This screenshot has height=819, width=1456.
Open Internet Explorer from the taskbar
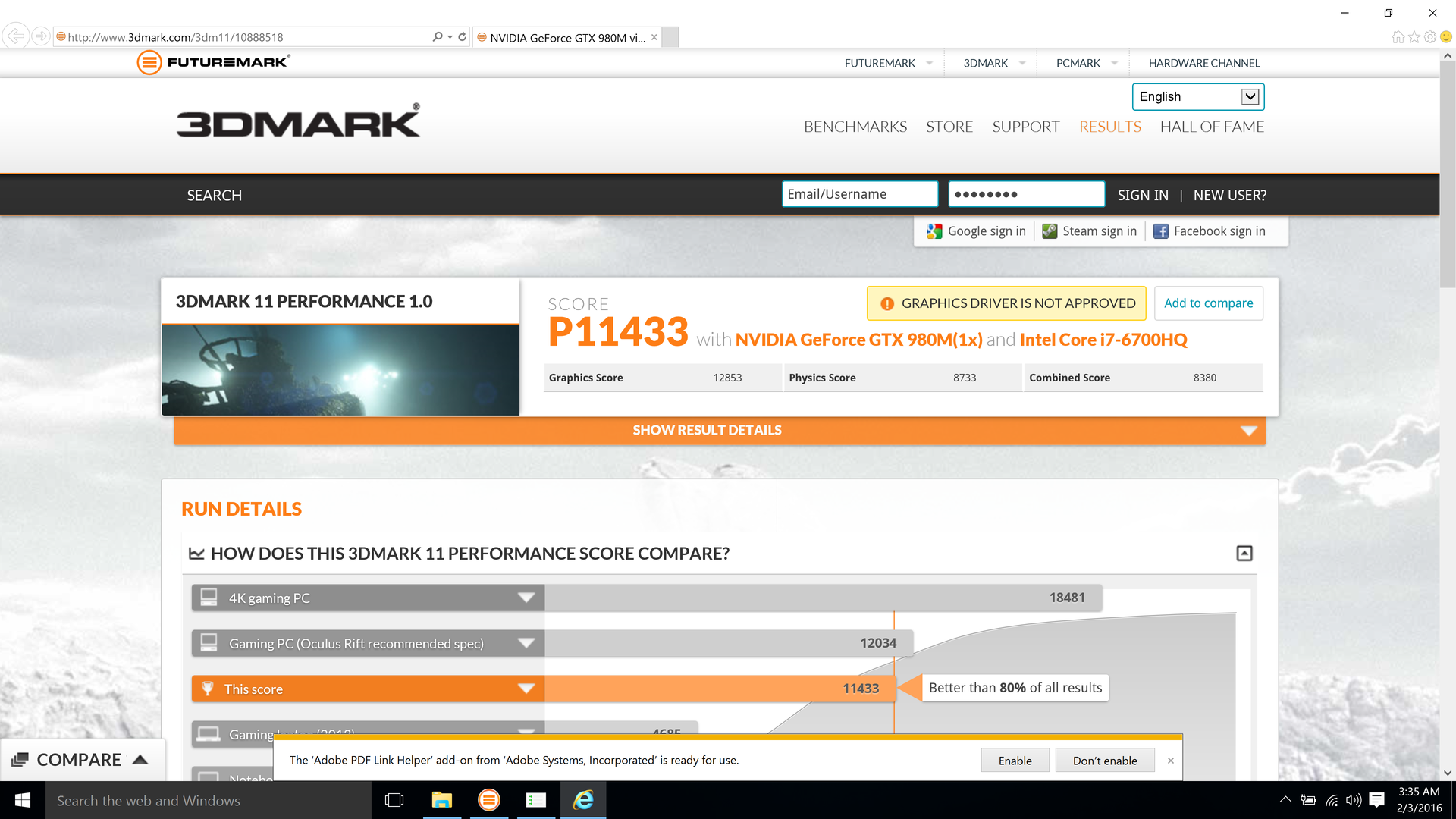[583, 800]
